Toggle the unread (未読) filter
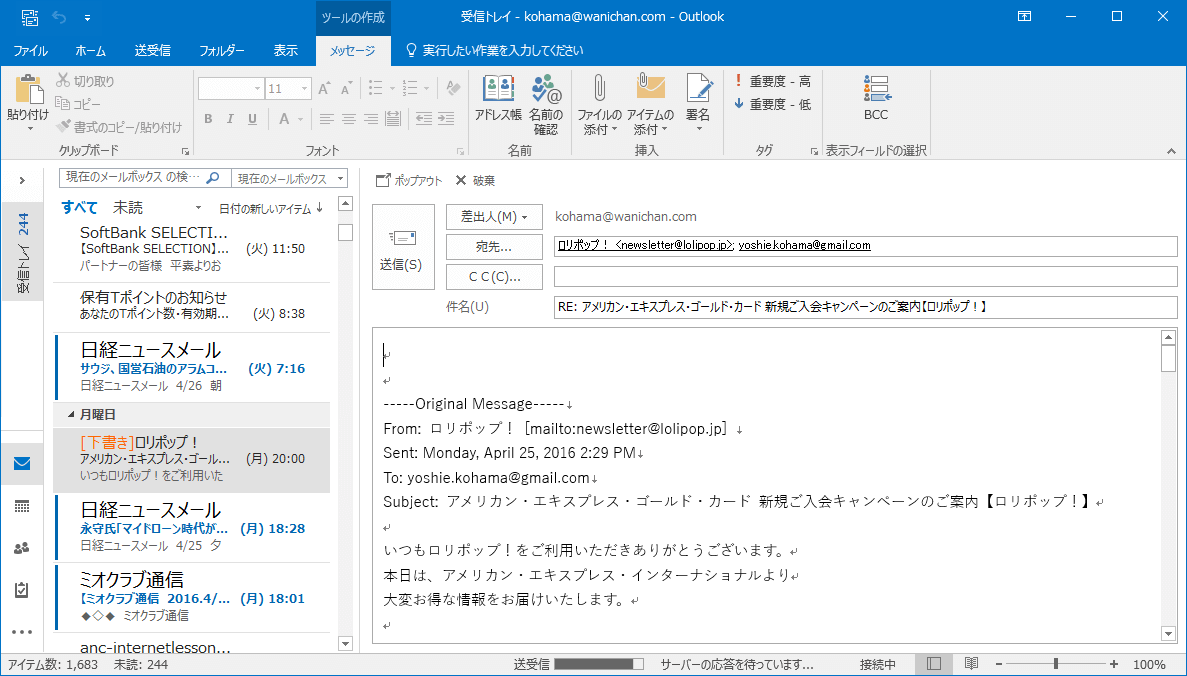The width and height of the screenshot is (1187, 676). click(128, 207)
